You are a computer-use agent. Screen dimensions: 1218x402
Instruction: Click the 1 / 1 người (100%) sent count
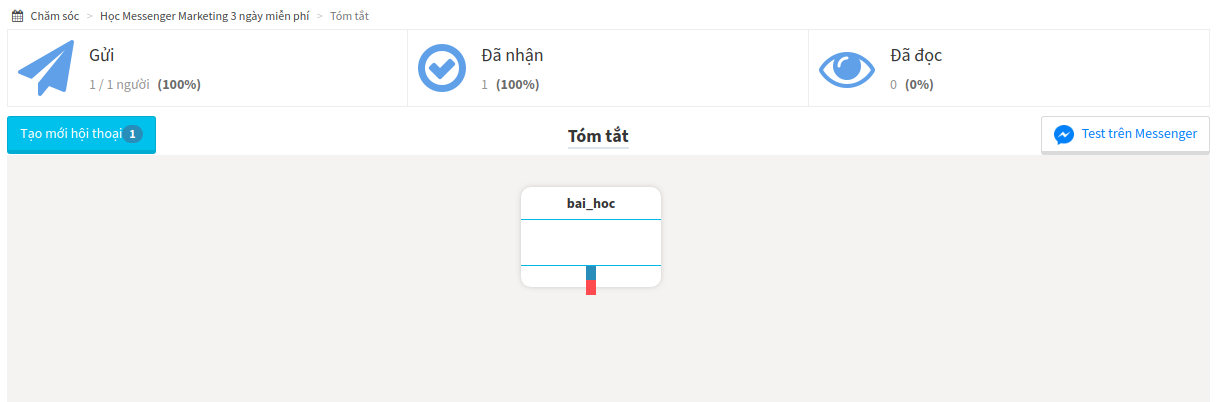click(145, 85)
